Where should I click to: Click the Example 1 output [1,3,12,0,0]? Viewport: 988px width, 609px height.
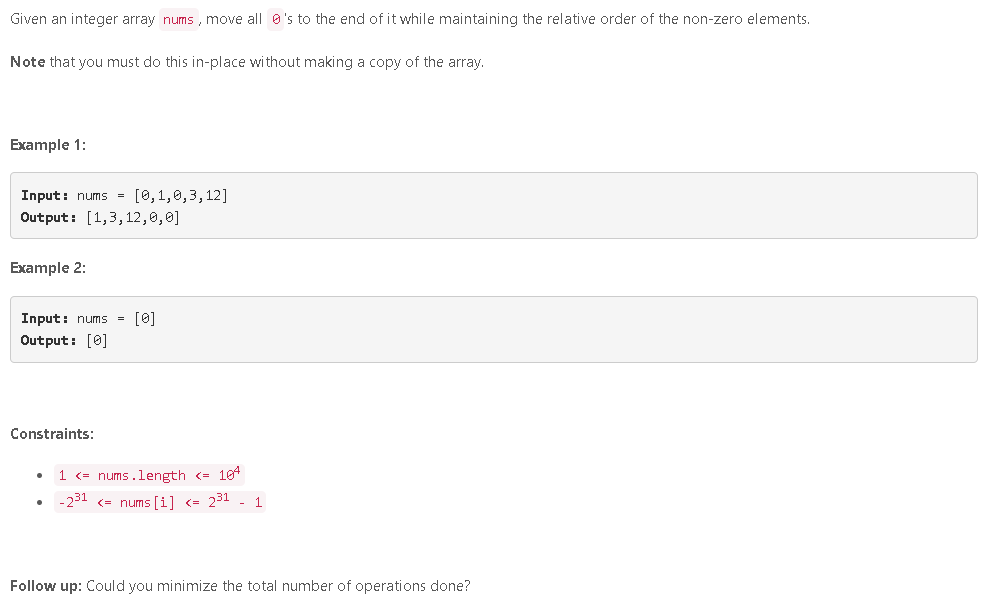click(x=100, y=217)
